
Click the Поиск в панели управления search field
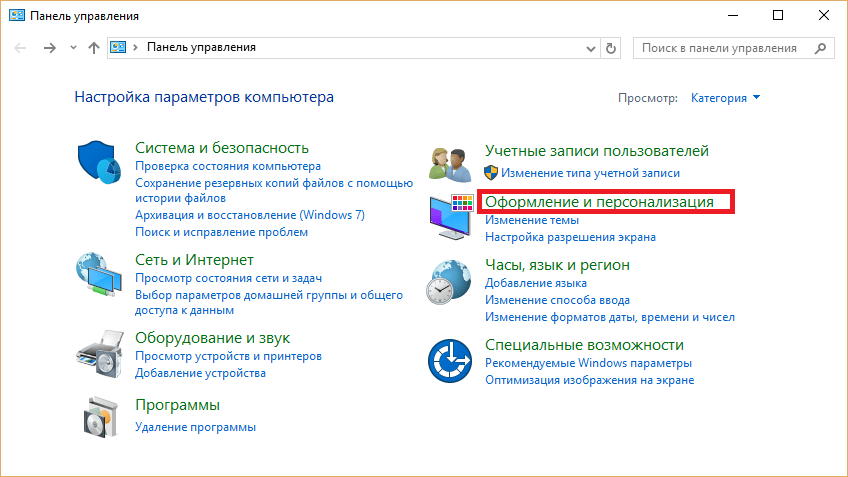pos(733,48)
